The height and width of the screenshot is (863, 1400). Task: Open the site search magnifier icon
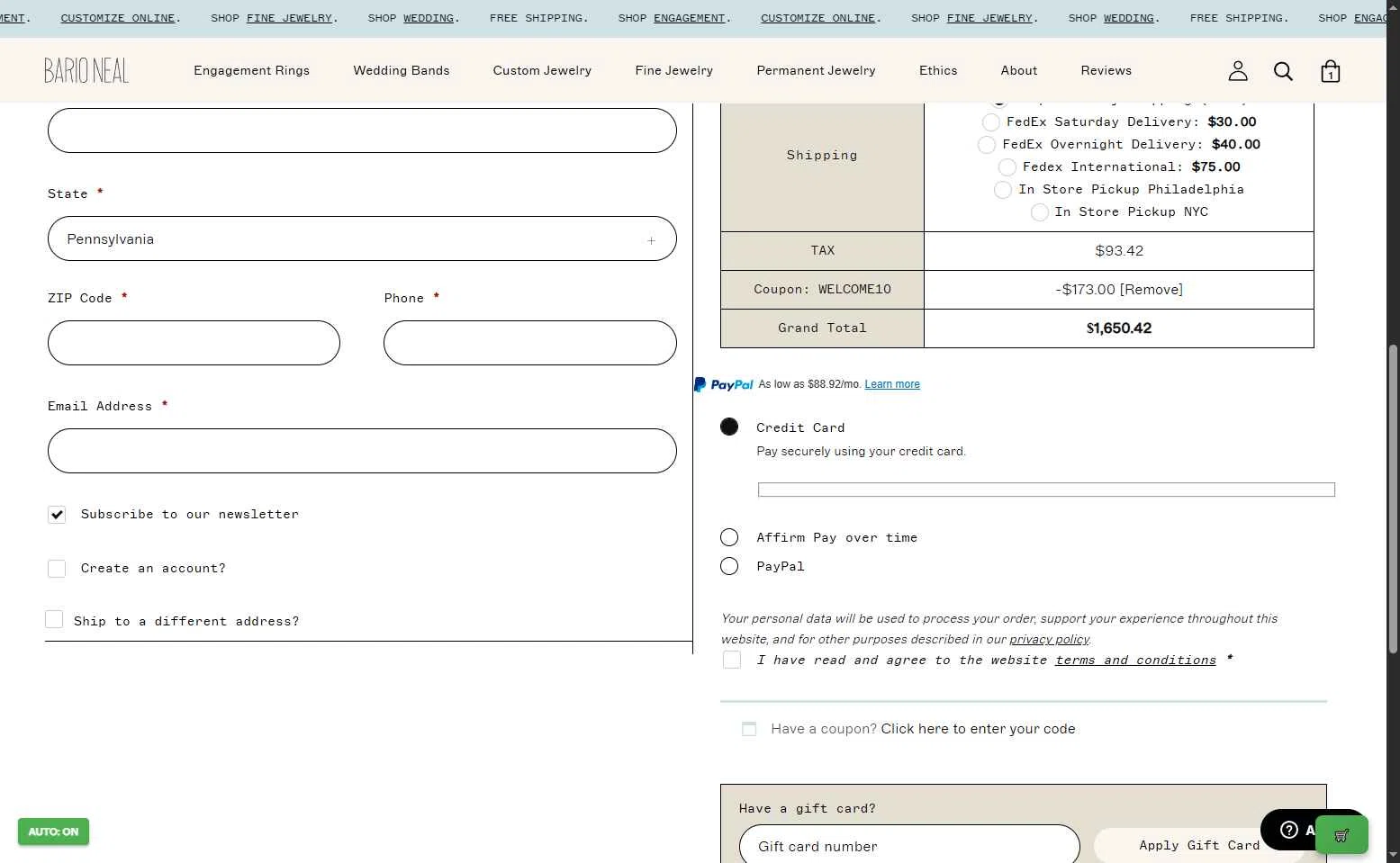pyautogui.click(x=1283, y=71)
